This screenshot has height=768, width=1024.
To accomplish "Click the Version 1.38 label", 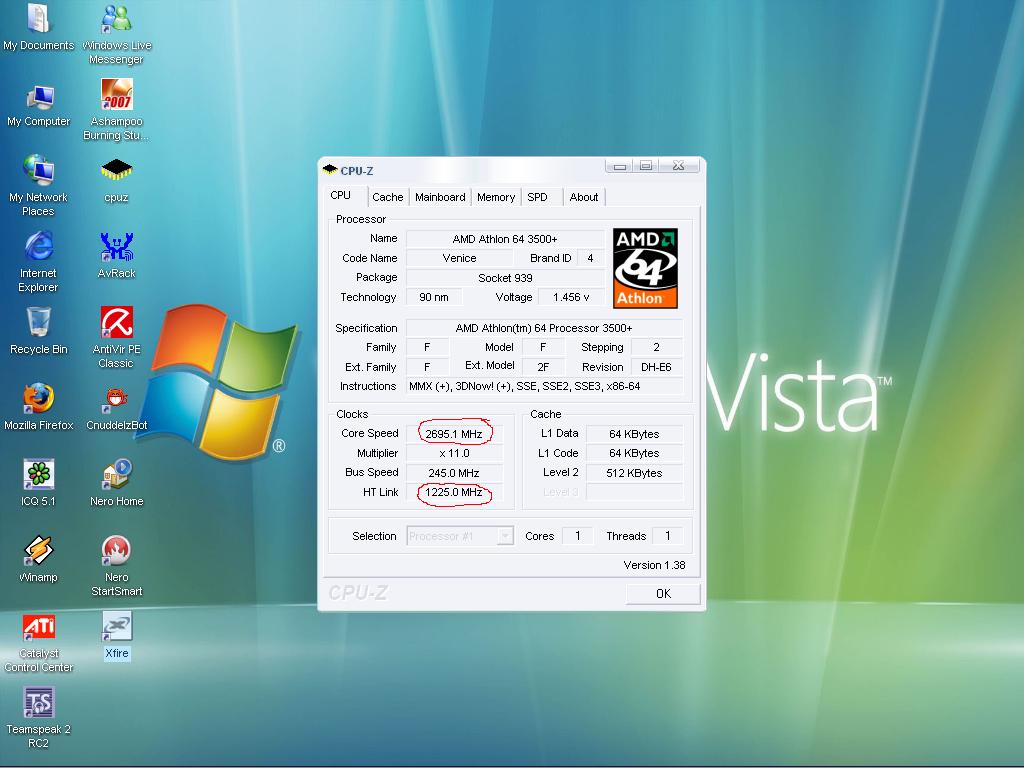I will point(654,565).
